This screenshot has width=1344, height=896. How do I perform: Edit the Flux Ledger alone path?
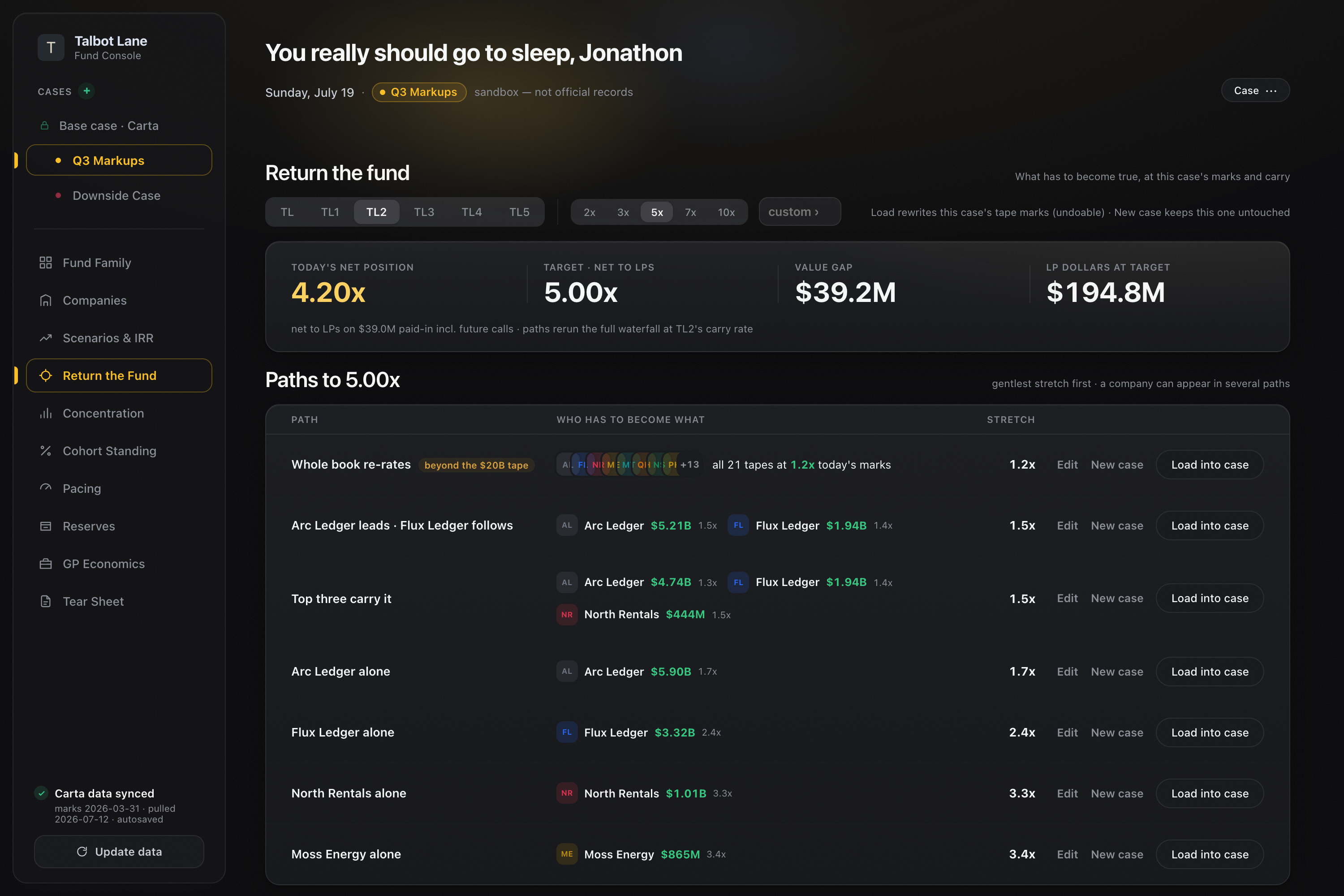(x=1067, y=732)
